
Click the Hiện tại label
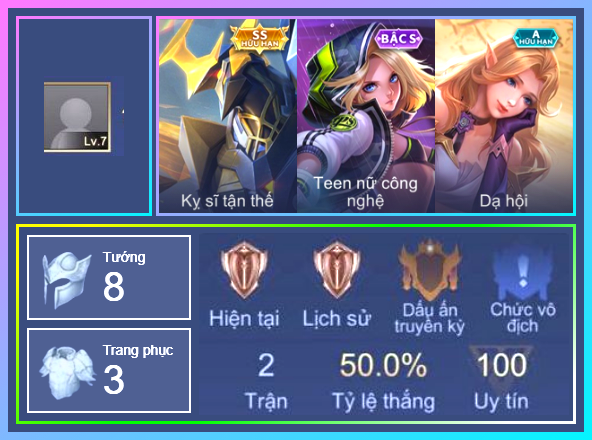point(244,318)
